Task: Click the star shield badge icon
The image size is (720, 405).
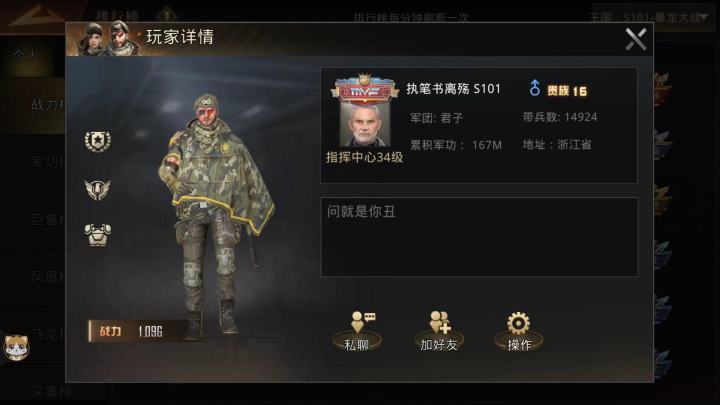Action: coord(98,141)
